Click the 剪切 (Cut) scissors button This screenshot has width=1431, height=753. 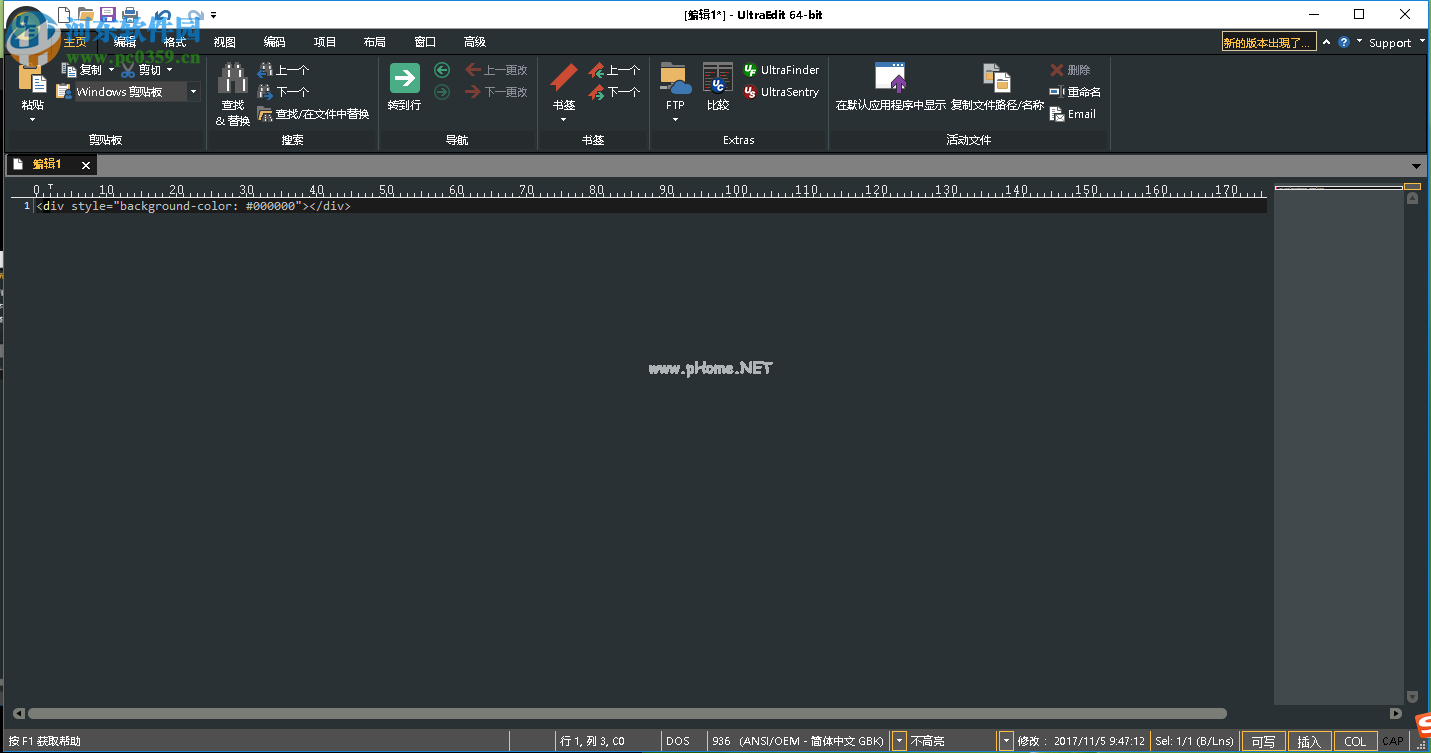(142, 70)
